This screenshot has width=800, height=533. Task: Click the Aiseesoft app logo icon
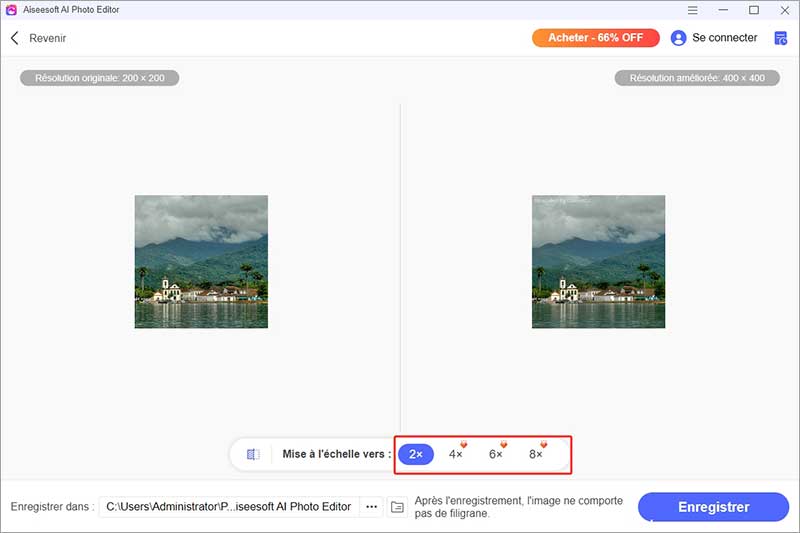(11, 10)
